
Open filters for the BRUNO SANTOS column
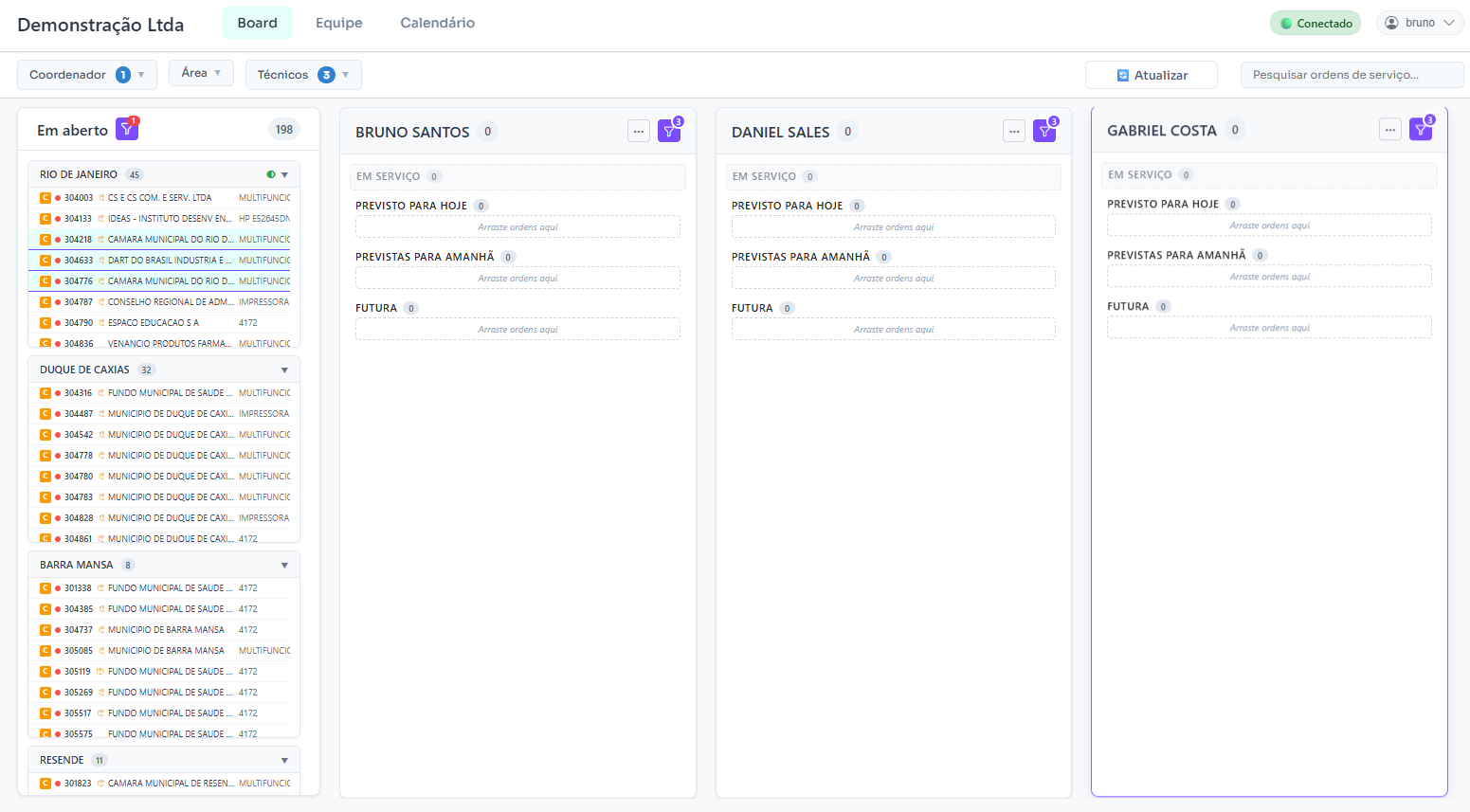pyautogui.click(x=669, y=131)
